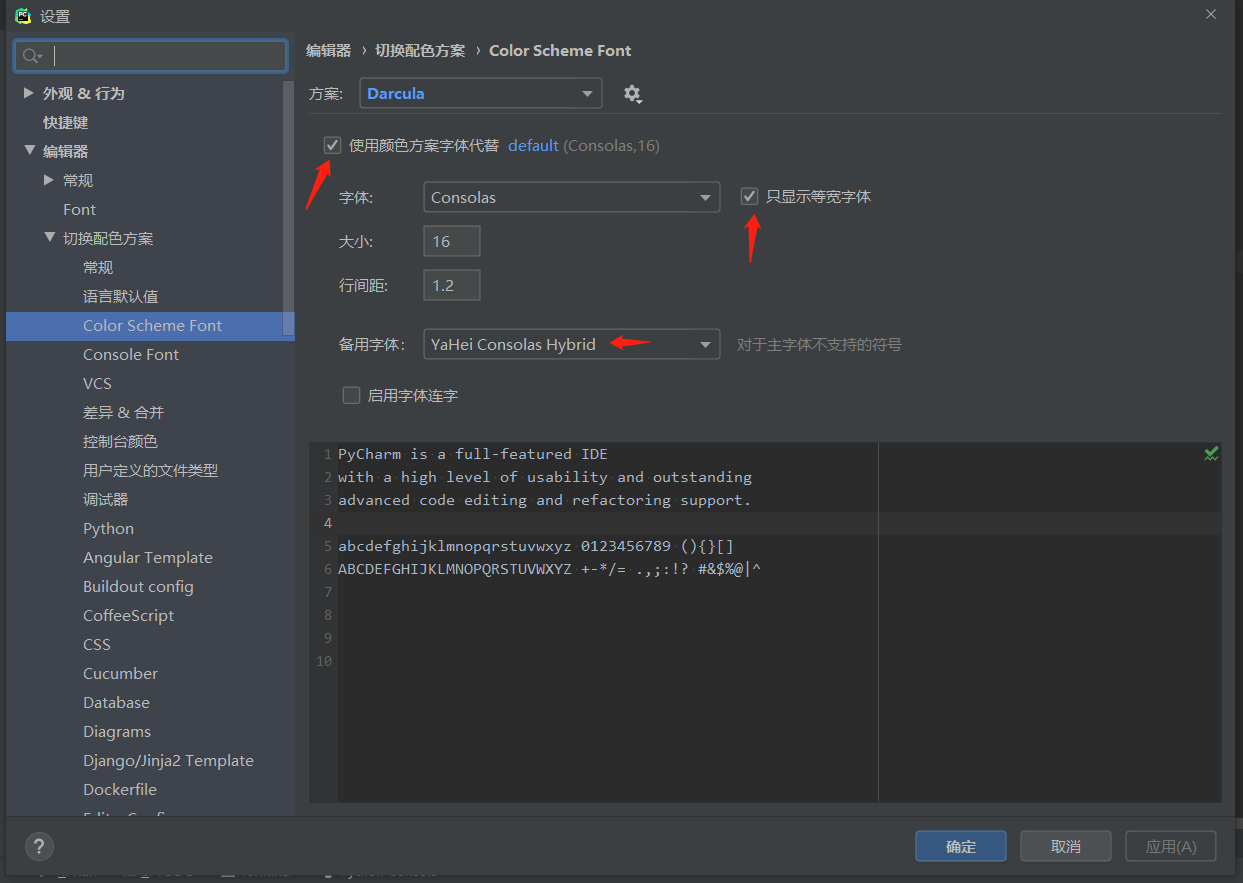Click the help question mark button
This screenshot has height=883, width=1243.
pyautogui.click(x=39, y=846)
